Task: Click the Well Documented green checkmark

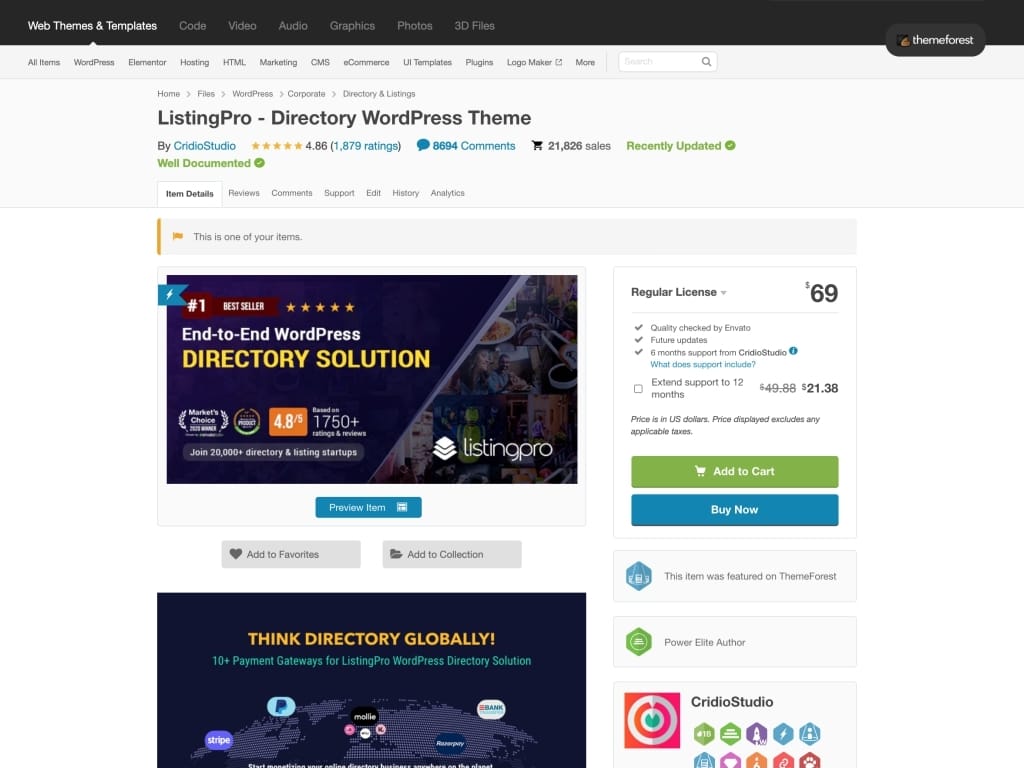Action: click(259, 163)
